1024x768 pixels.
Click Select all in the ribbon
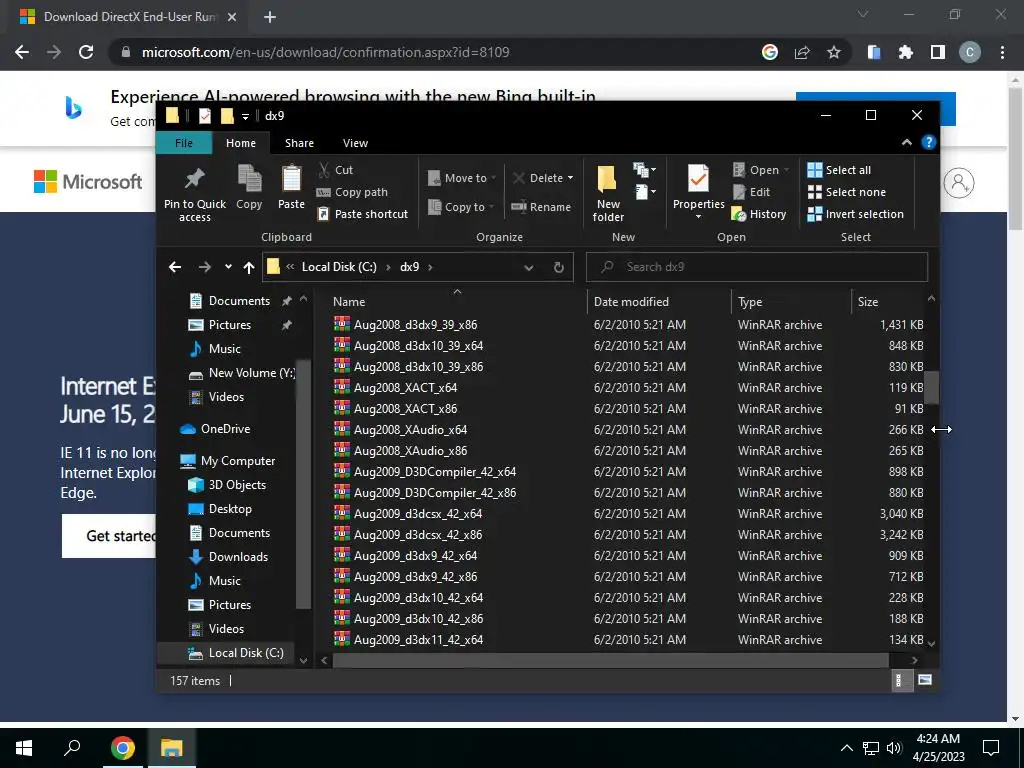(x=839, y=170)
